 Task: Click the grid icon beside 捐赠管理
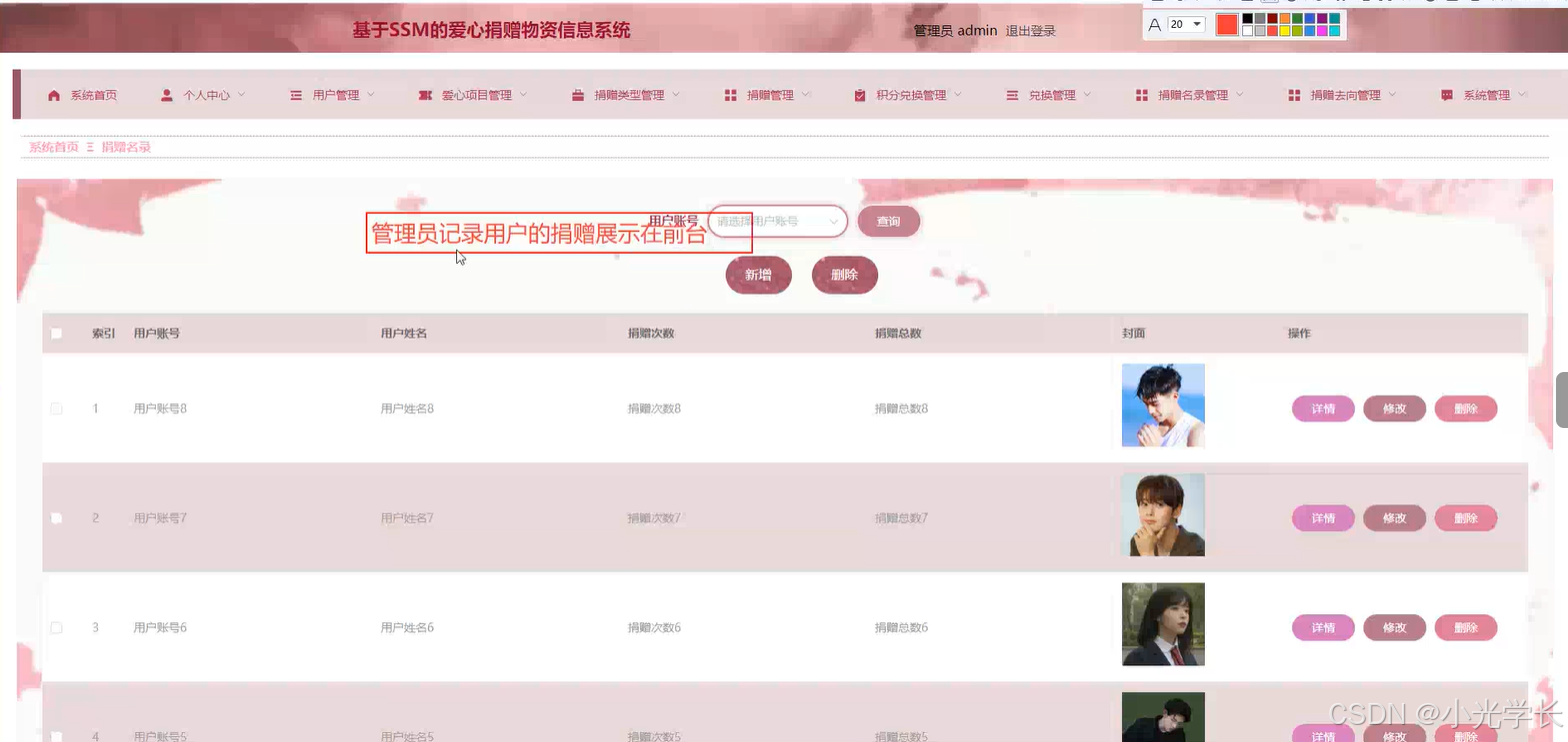coord(730,95)
